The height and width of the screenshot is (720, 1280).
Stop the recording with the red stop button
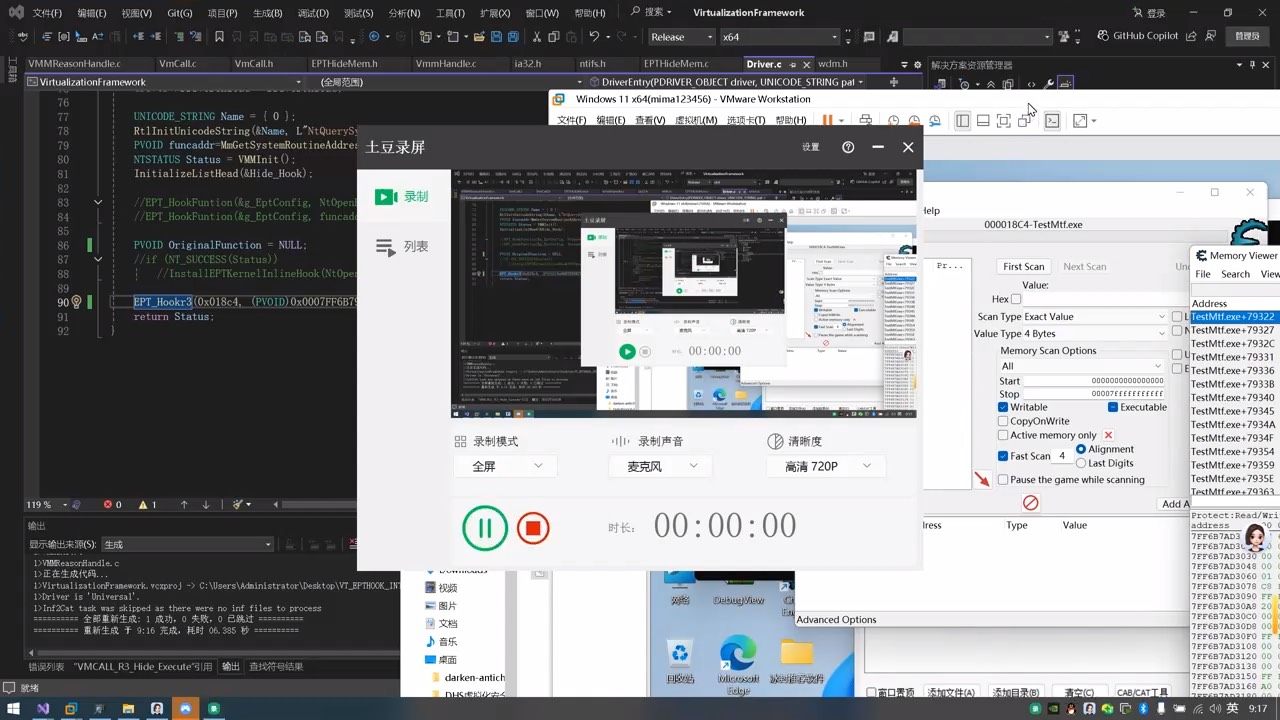(533, 527)
